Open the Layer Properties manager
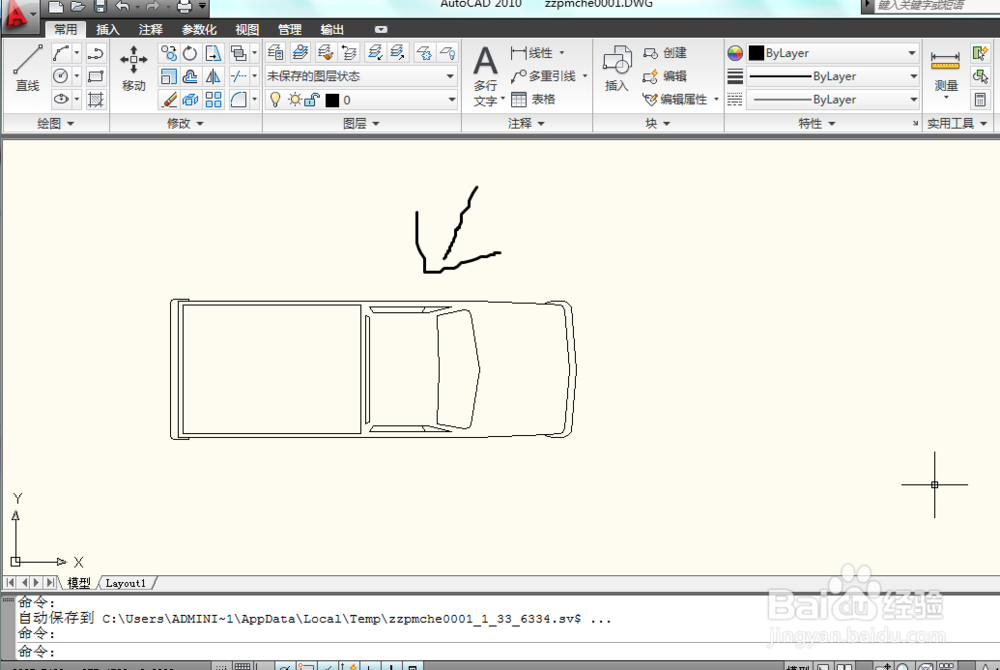The width and height of the screenshot is (1000, 670). coord(276,52)
